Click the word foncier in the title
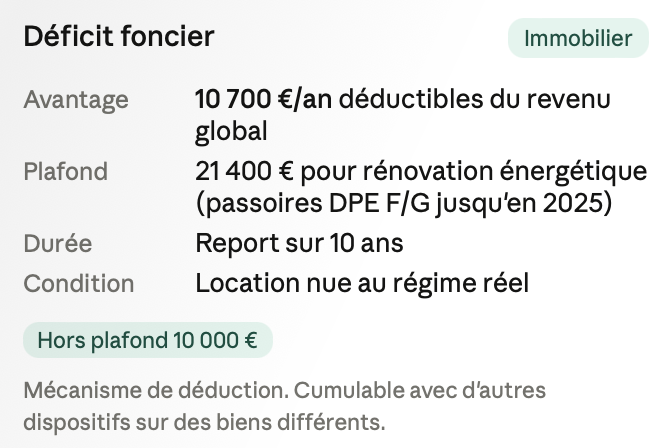 [167, 36]
